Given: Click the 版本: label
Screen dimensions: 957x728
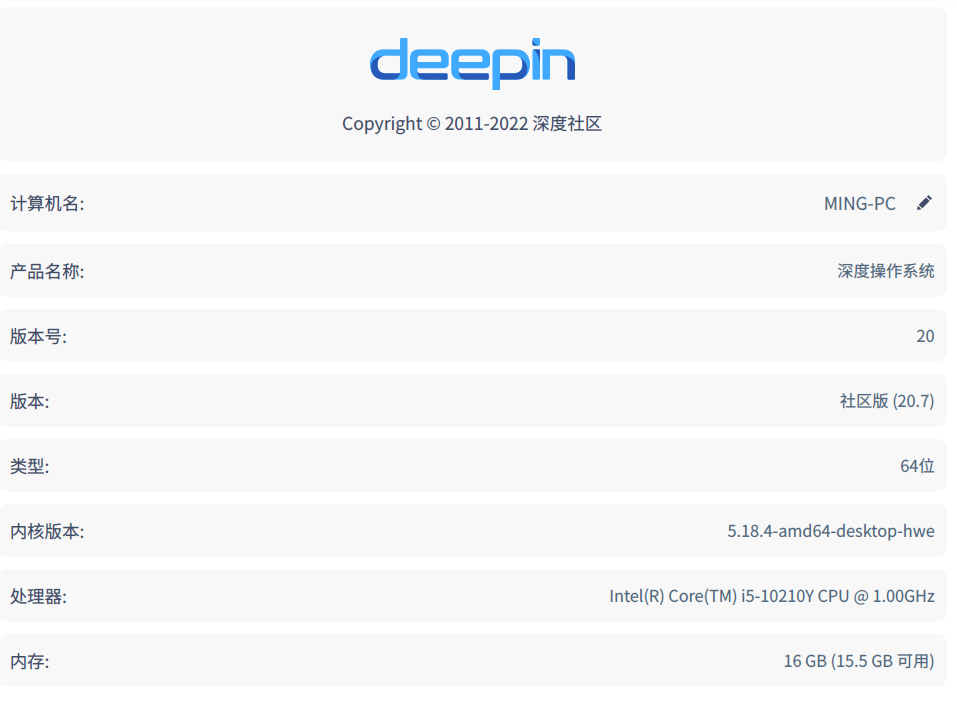Looking at the screenshot, I should 29,402.
